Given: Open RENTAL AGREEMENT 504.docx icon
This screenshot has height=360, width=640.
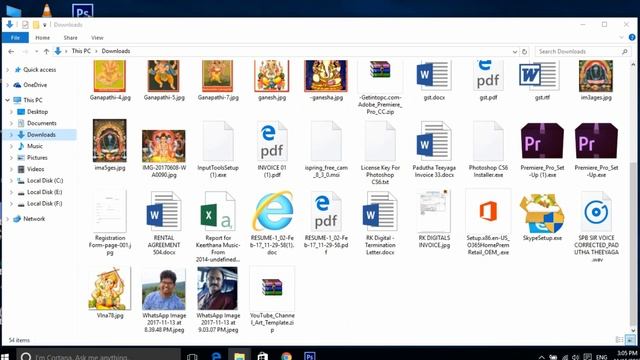Looking at the screenshot, I should pos(164,211).
